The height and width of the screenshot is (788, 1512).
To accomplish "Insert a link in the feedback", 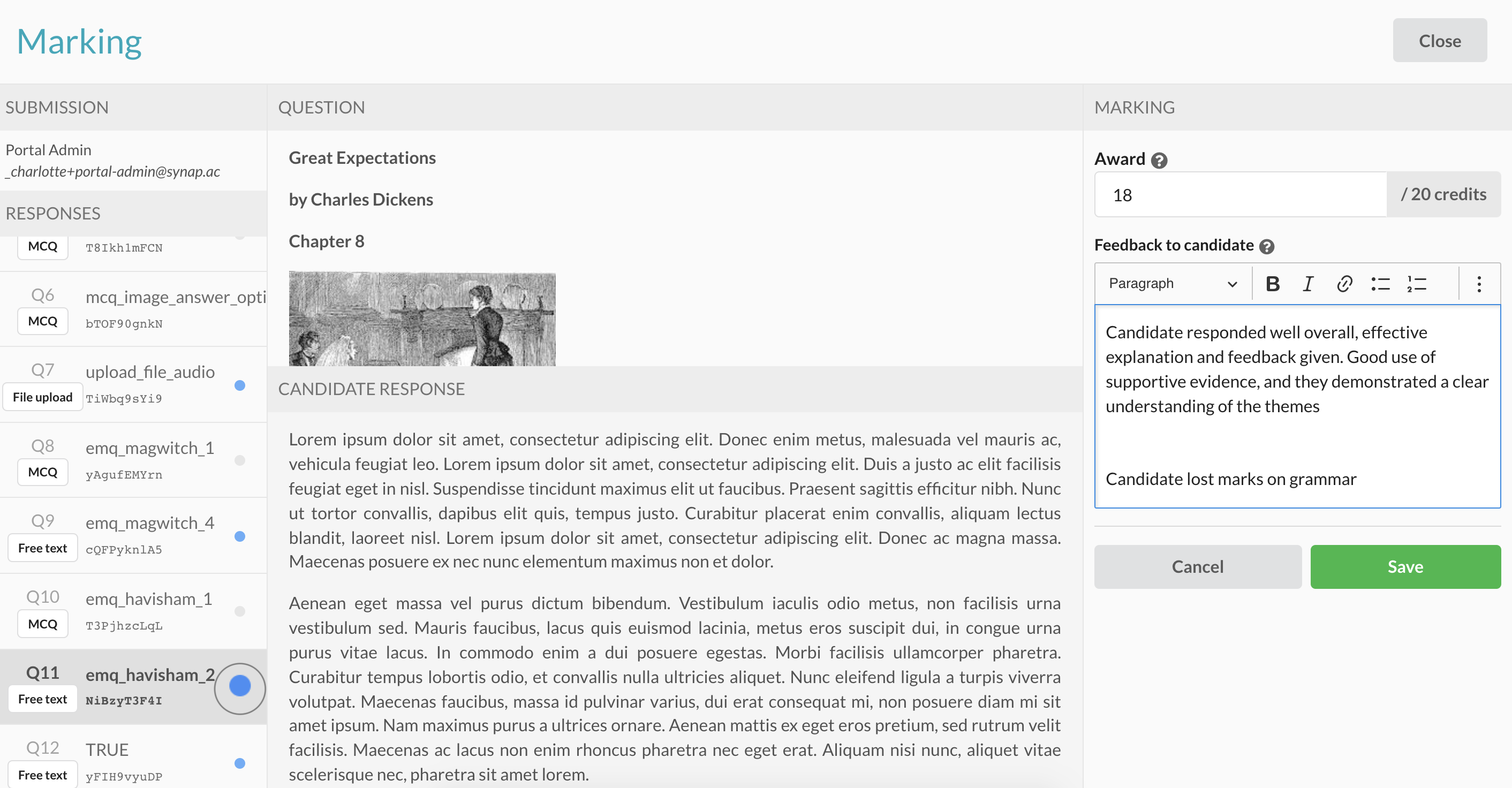I will 1344,284.
